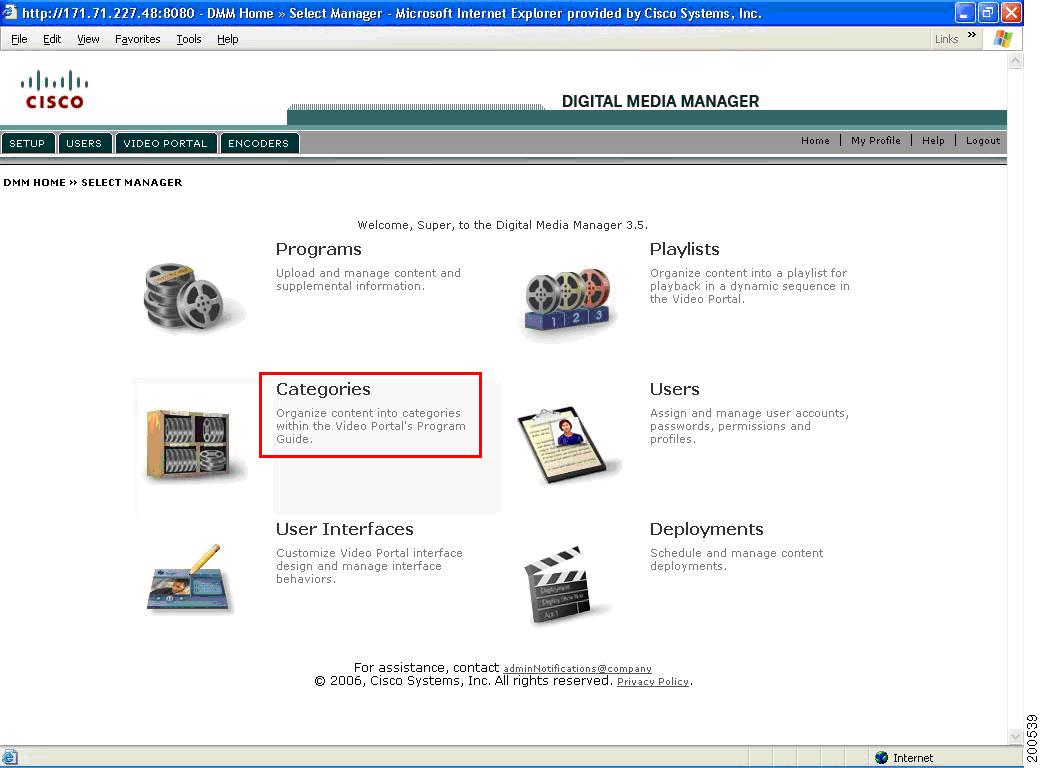Open the VIDEO PORTAL tab
The width and height of the screenshot is (1042, 768).
(x=165, y=142)
